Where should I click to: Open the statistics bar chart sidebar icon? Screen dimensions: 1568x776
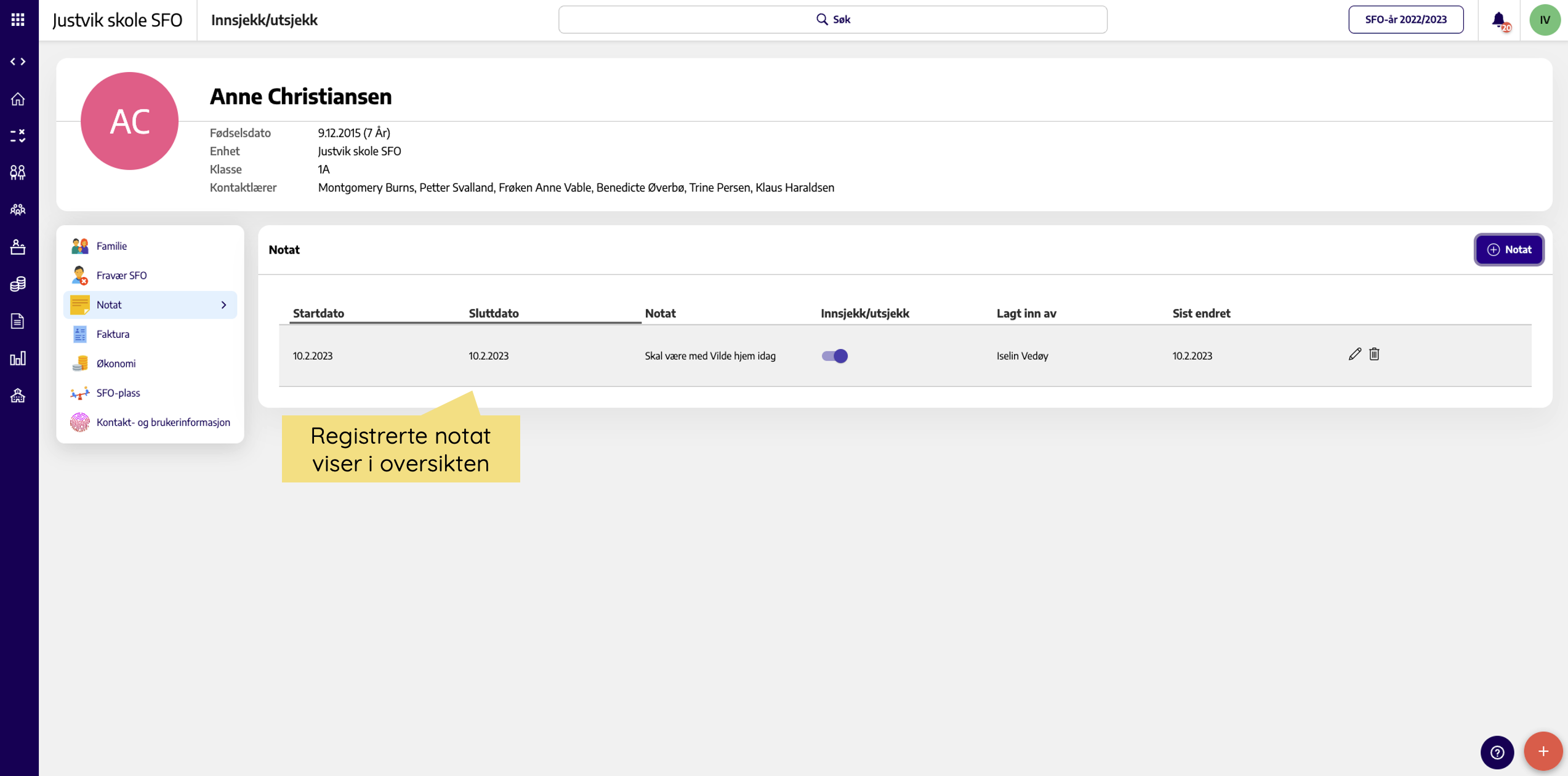click(18, 358)
